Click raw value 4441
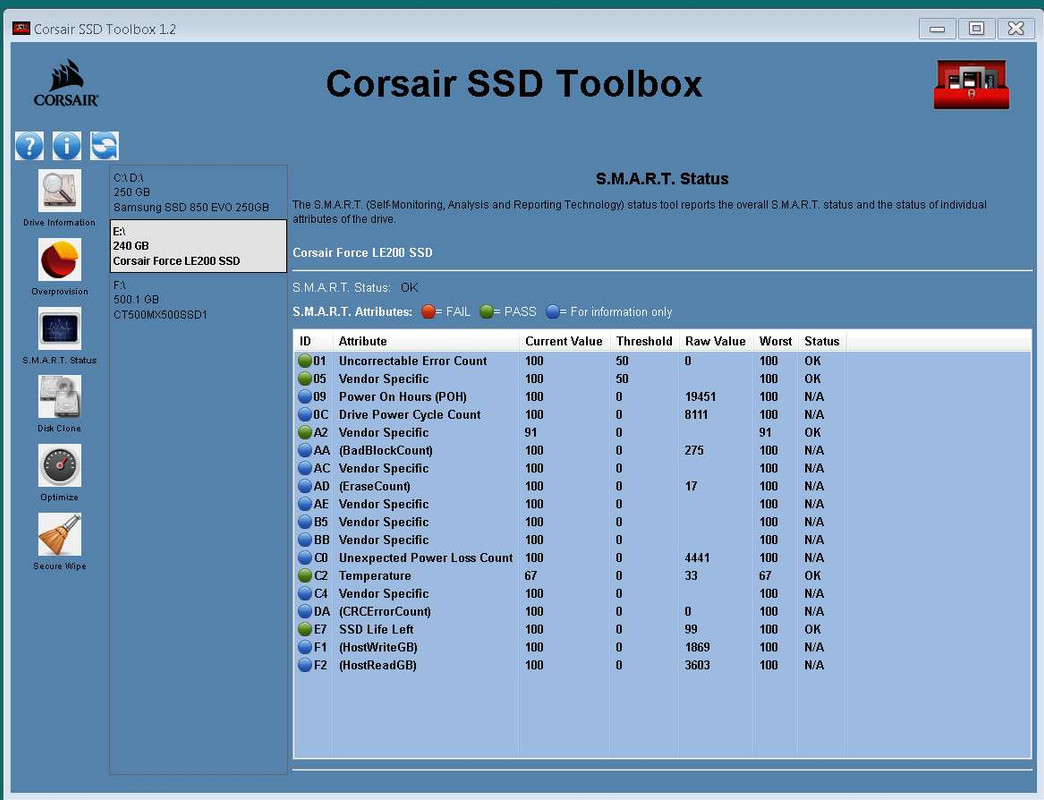 697,558
